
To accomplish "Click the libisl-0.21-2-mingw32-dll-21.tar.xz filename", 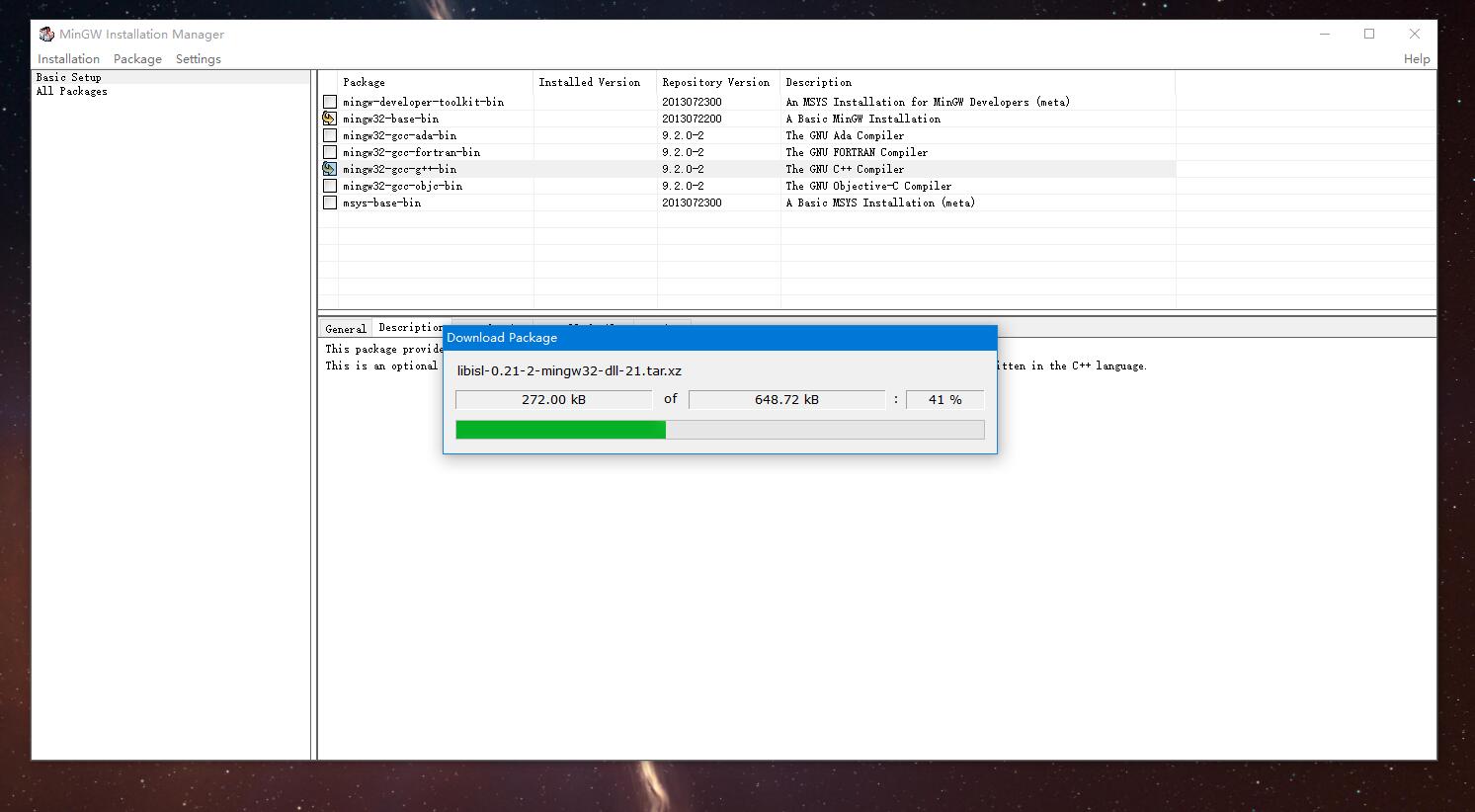I will pos(569,371).
